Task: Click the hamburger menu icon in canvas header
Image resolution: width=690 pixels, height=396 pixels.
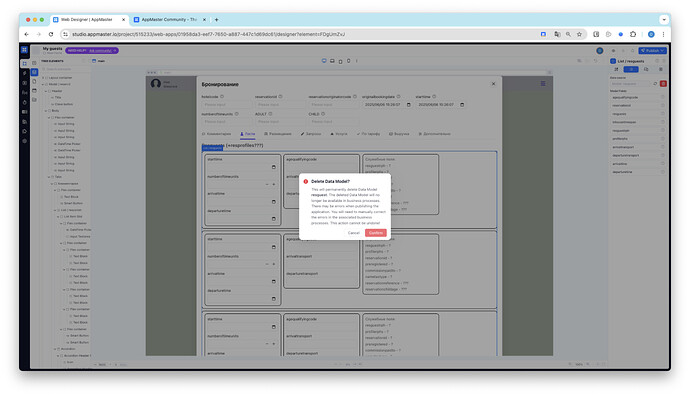Action: coord(543,84)
